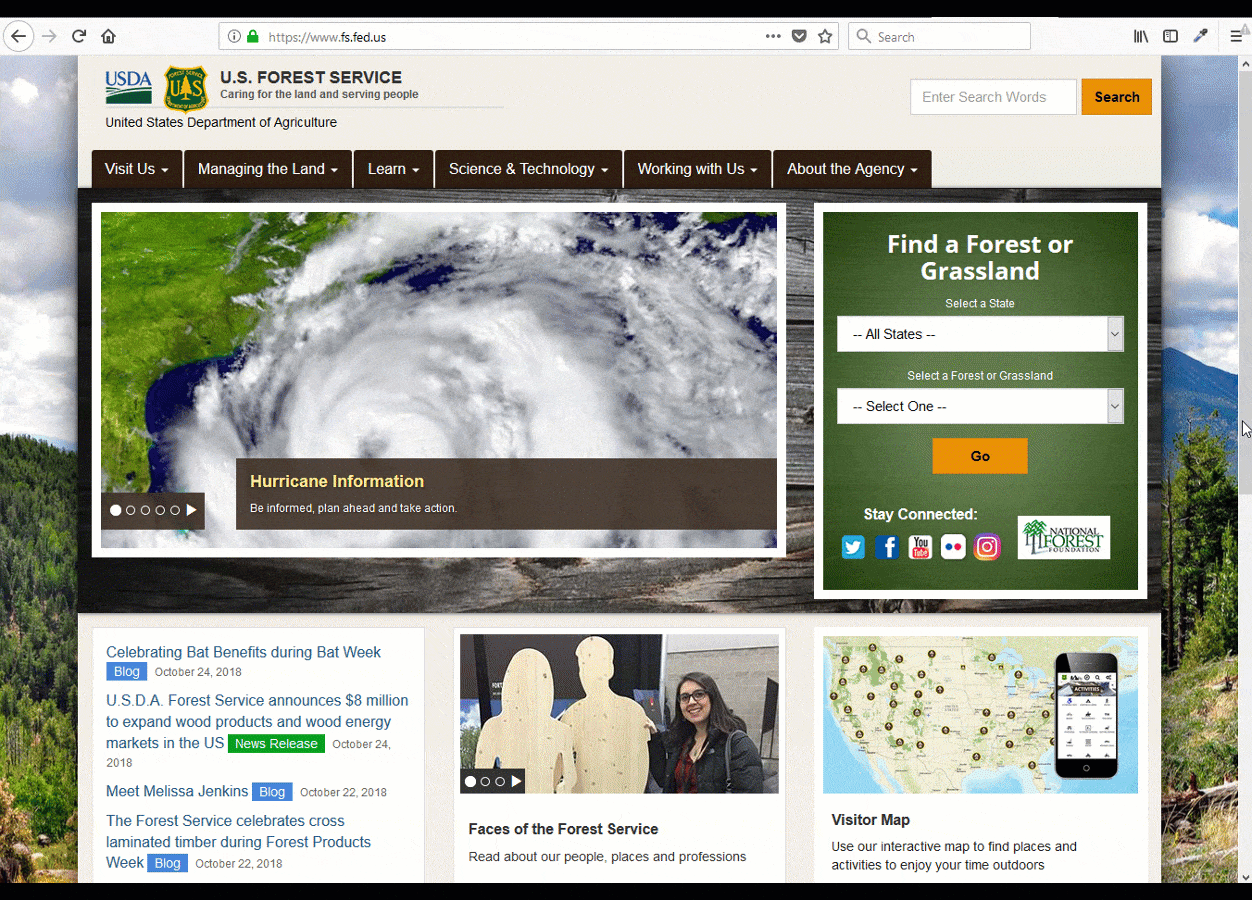This screenshot has width=1252, height=900.
Task: Expand the About the Agency menu
Action: pyautogui.click(x=852, y=169)
